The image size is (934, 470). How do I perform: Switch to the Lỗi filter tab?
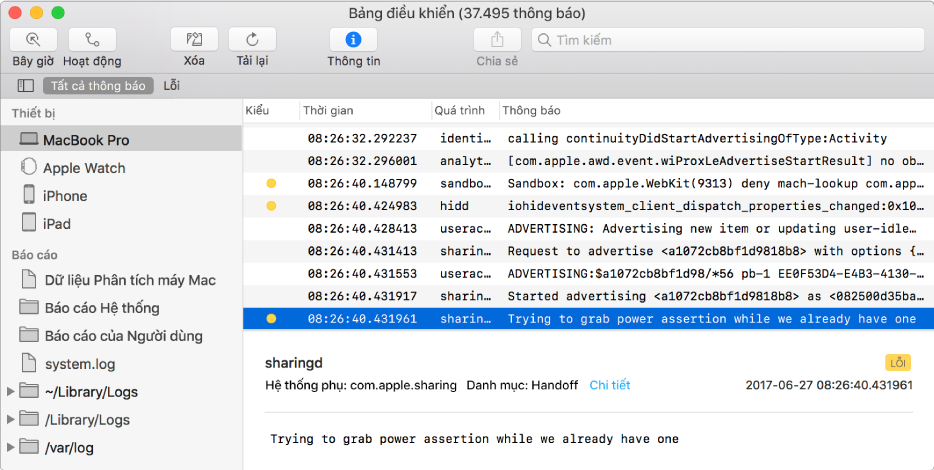pos(172,86)
